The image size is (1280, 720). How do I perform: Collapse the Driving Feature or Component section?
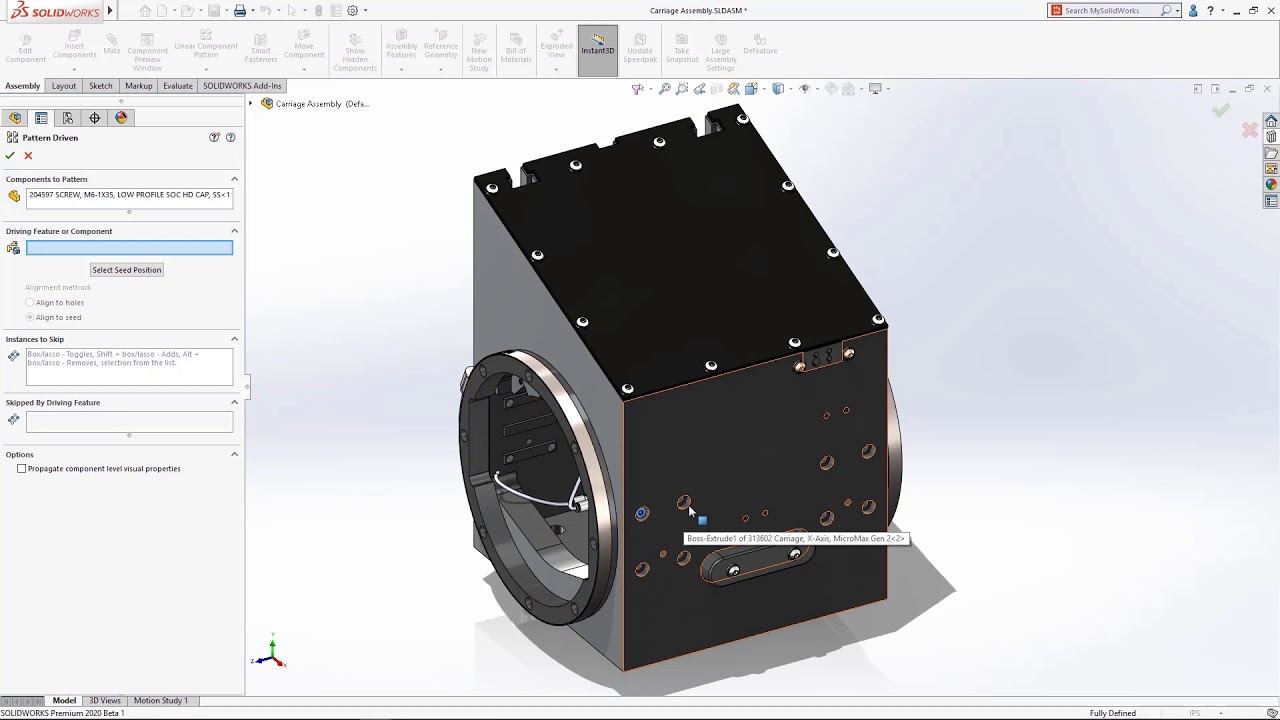(234, 231)
